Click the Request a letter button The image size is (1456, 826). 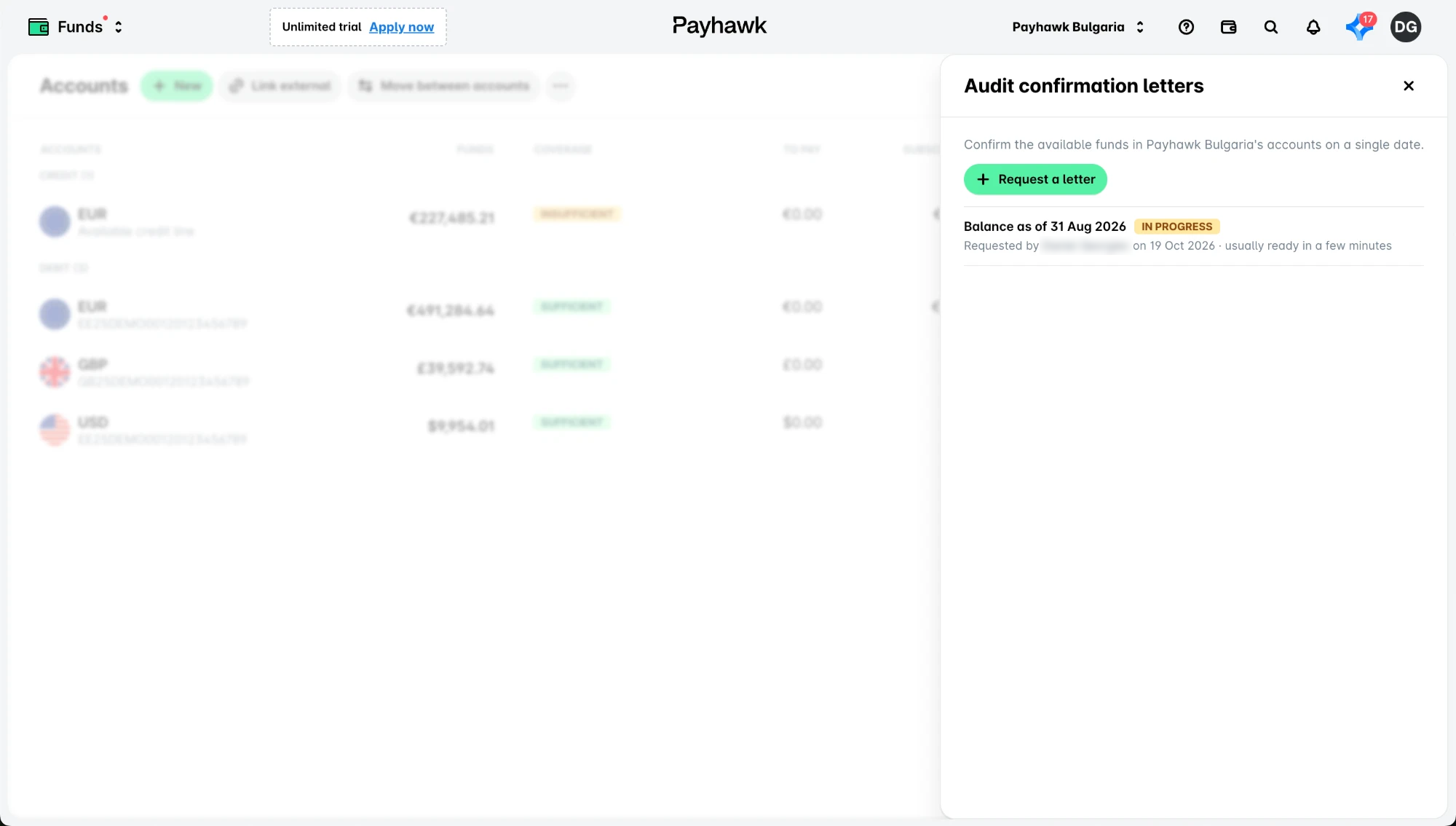[x=1034, y=179]
